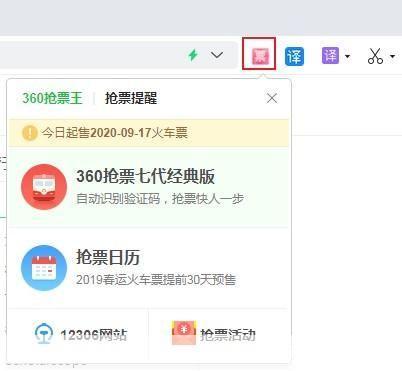This screenshot has width=402, height=371.
Task: Click the yellow warning exclamation icon
Action: coord(30,133)
